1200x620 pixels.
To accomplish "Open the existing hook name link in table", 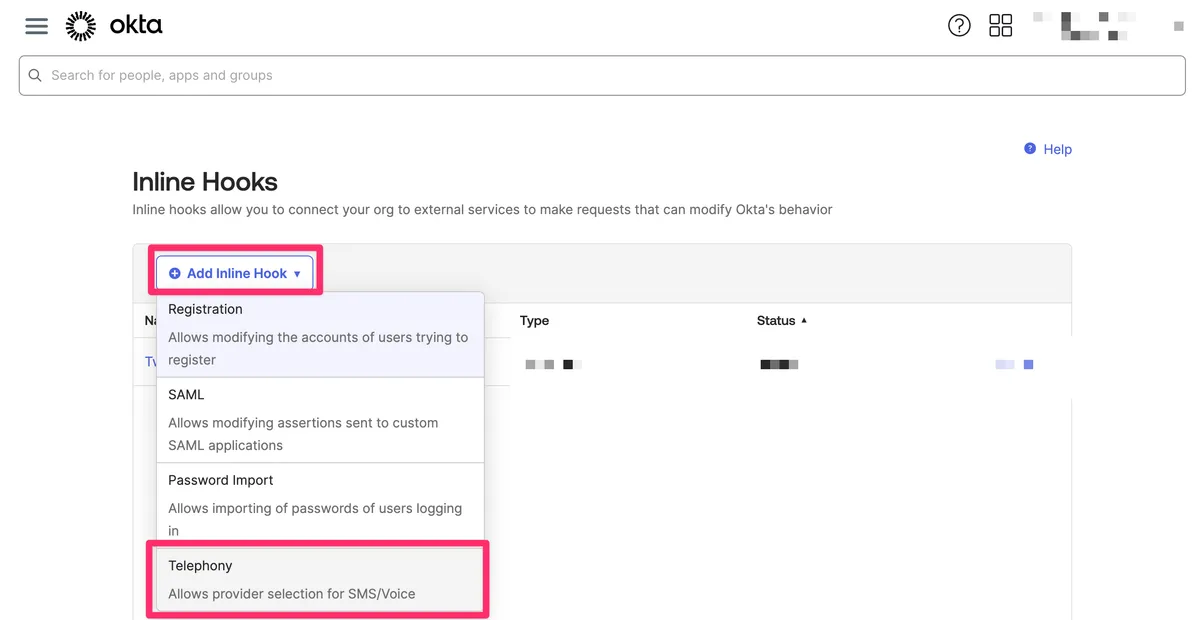I will tap(150, 361).
